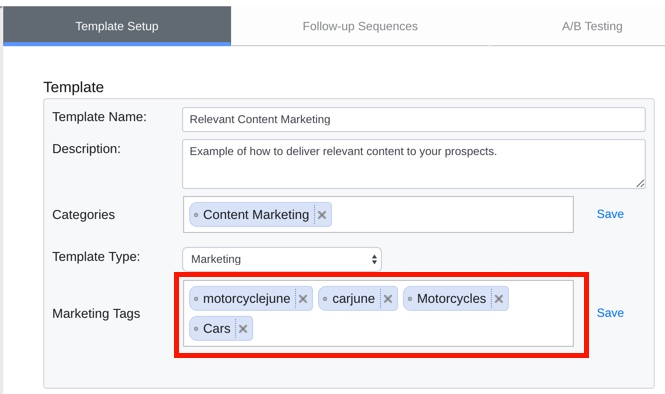Switch to the Follow-up Sequences tab
This screenshot has width=665, height=394.
point(360,26)
